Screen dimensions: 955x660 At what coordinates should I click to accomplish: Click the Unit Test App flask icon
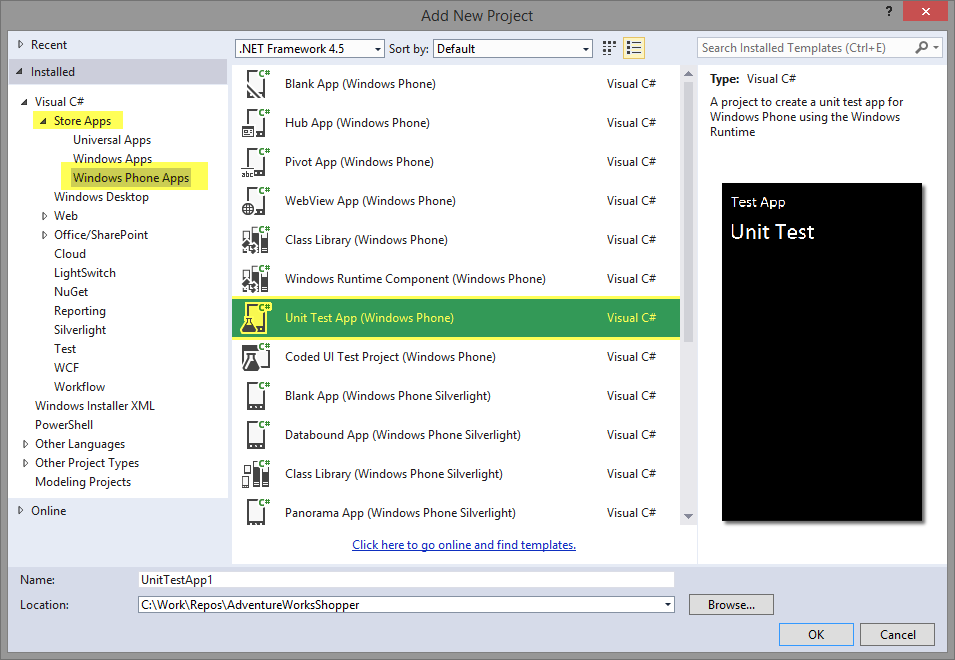tap(256, 318)
